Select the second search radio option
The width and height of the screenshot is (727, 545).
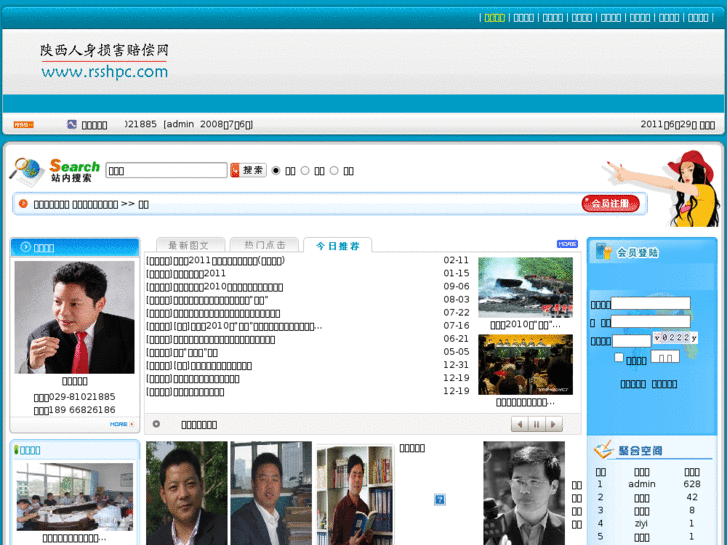click(305, 171)
